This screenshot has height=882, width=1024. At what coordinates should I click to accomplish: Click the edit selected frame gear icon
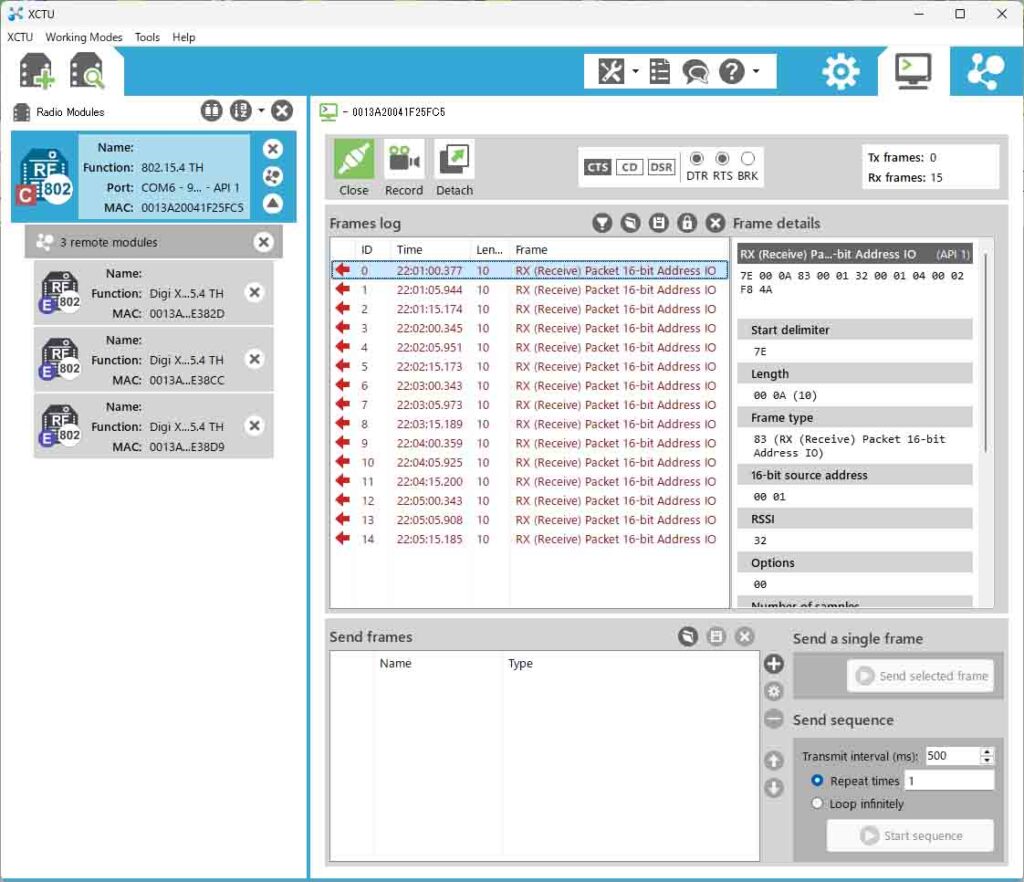[x=774, y=691]
